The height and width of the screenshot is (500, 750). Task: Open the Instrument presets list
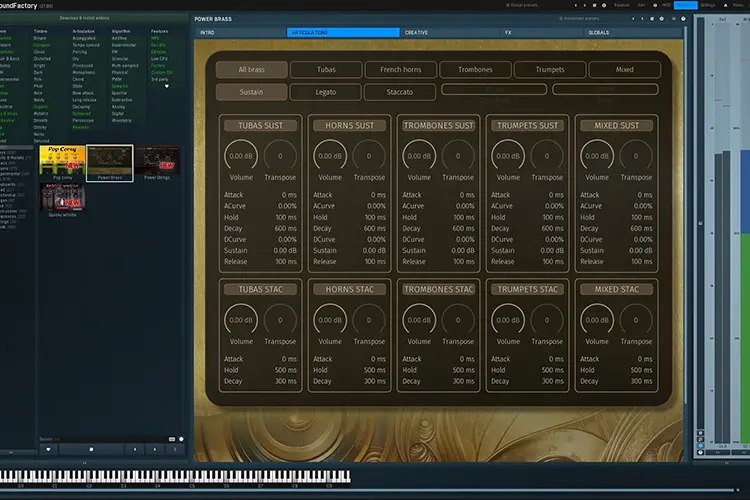[579, 19]
